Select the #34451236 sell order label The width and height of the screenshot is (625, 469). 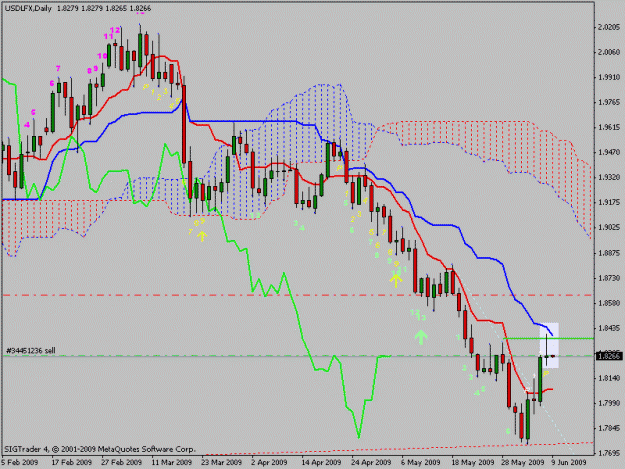(x=31, y=350)
